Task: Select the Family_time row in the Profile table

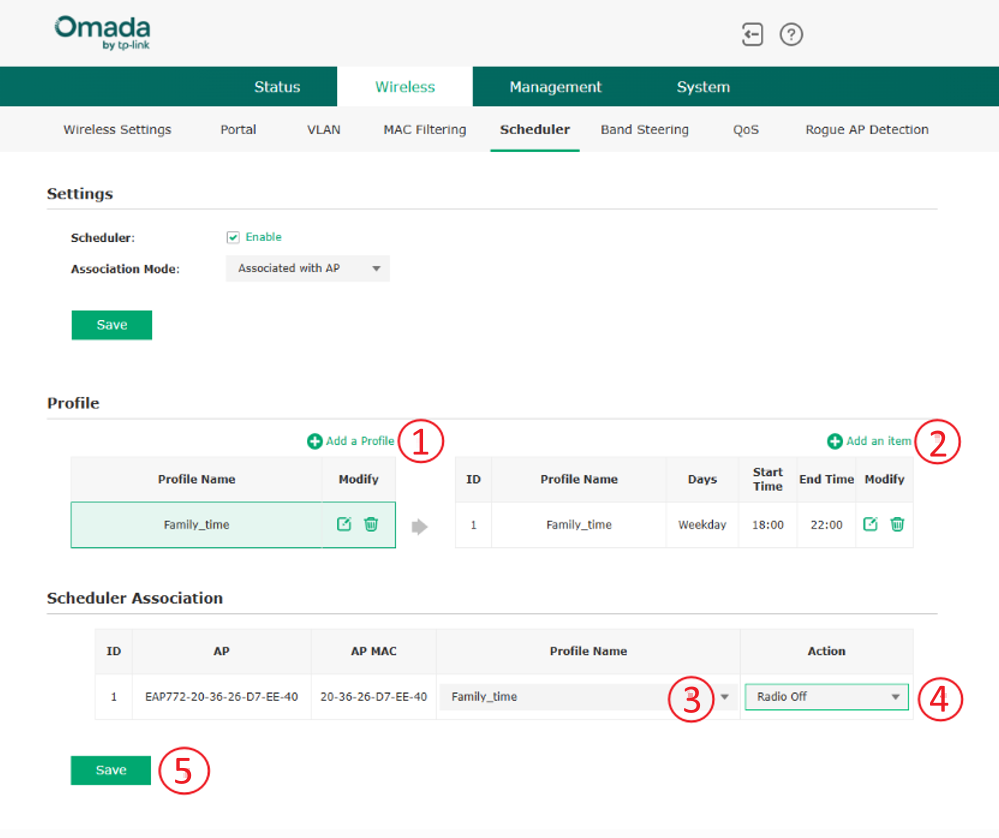Action: 197,524
